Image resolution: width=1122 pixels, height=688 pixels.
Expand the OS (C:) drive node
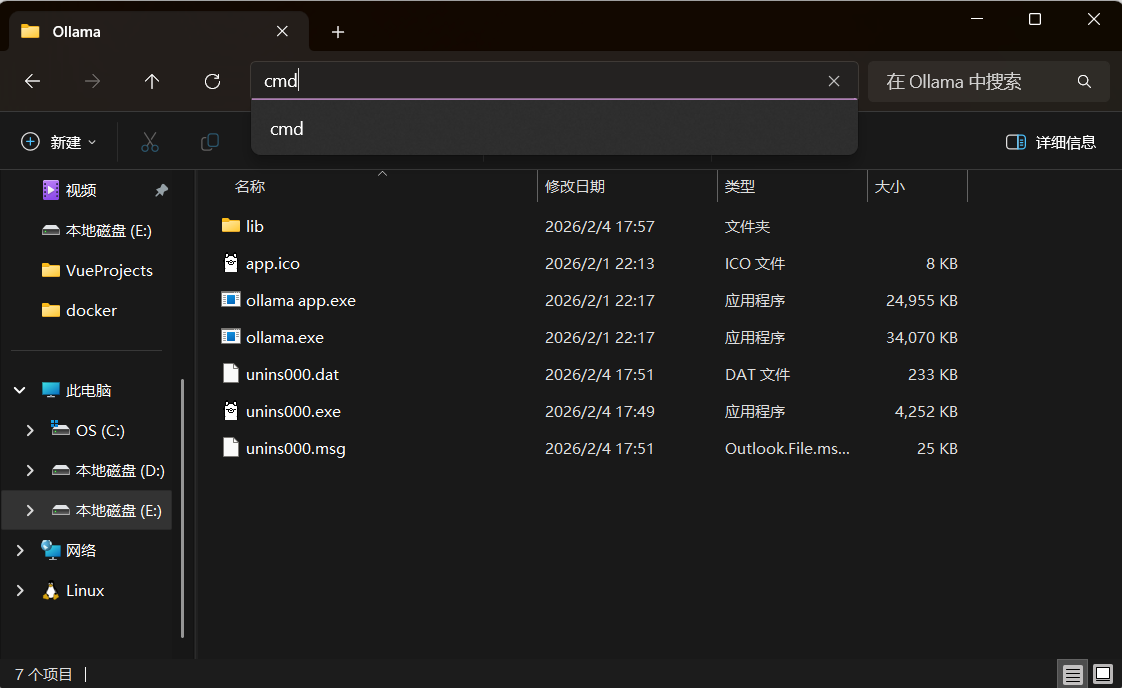point(30,430)
